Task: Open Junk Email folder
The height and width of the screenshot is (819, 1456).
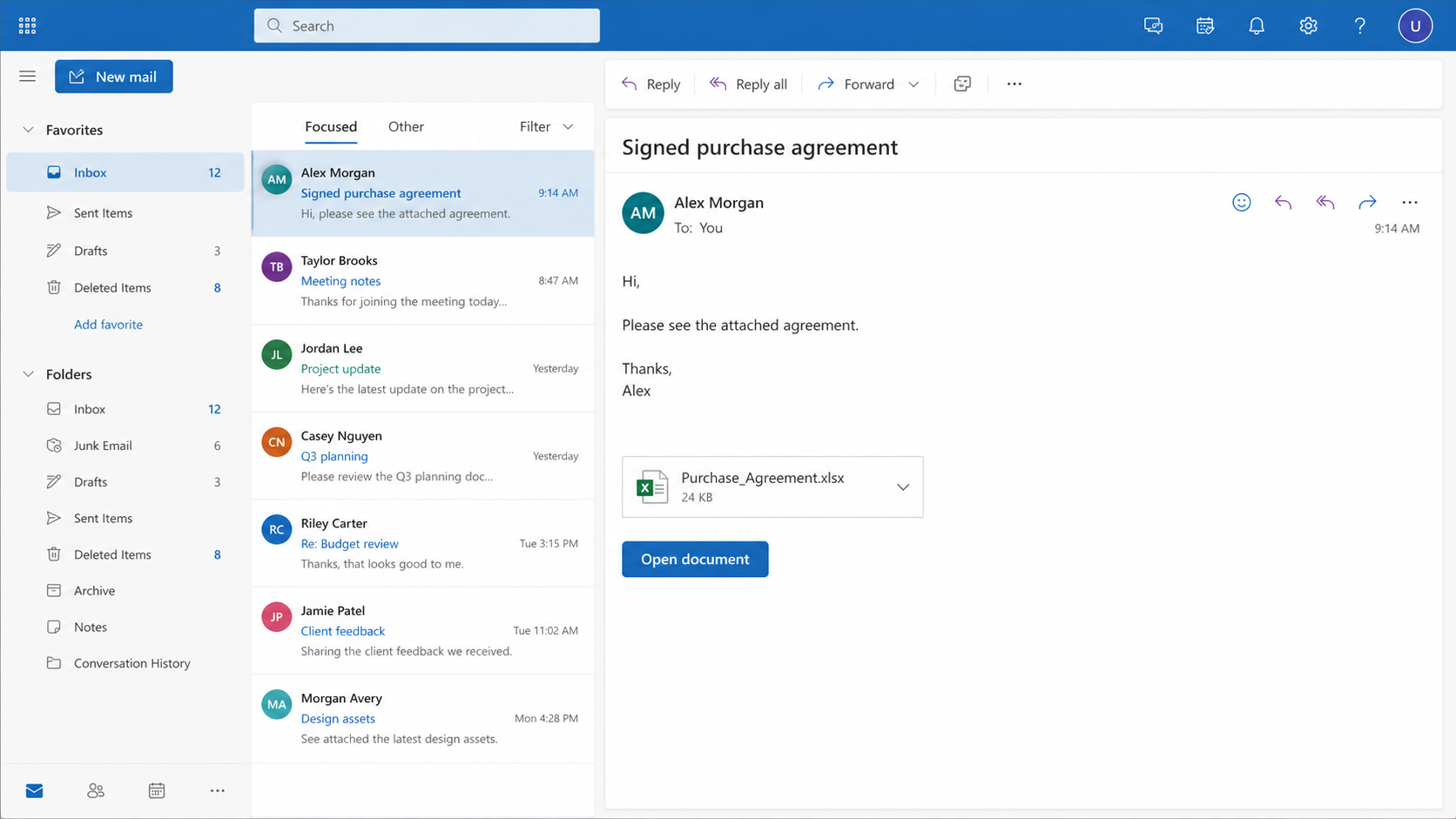Action: [x=125, y=446]
